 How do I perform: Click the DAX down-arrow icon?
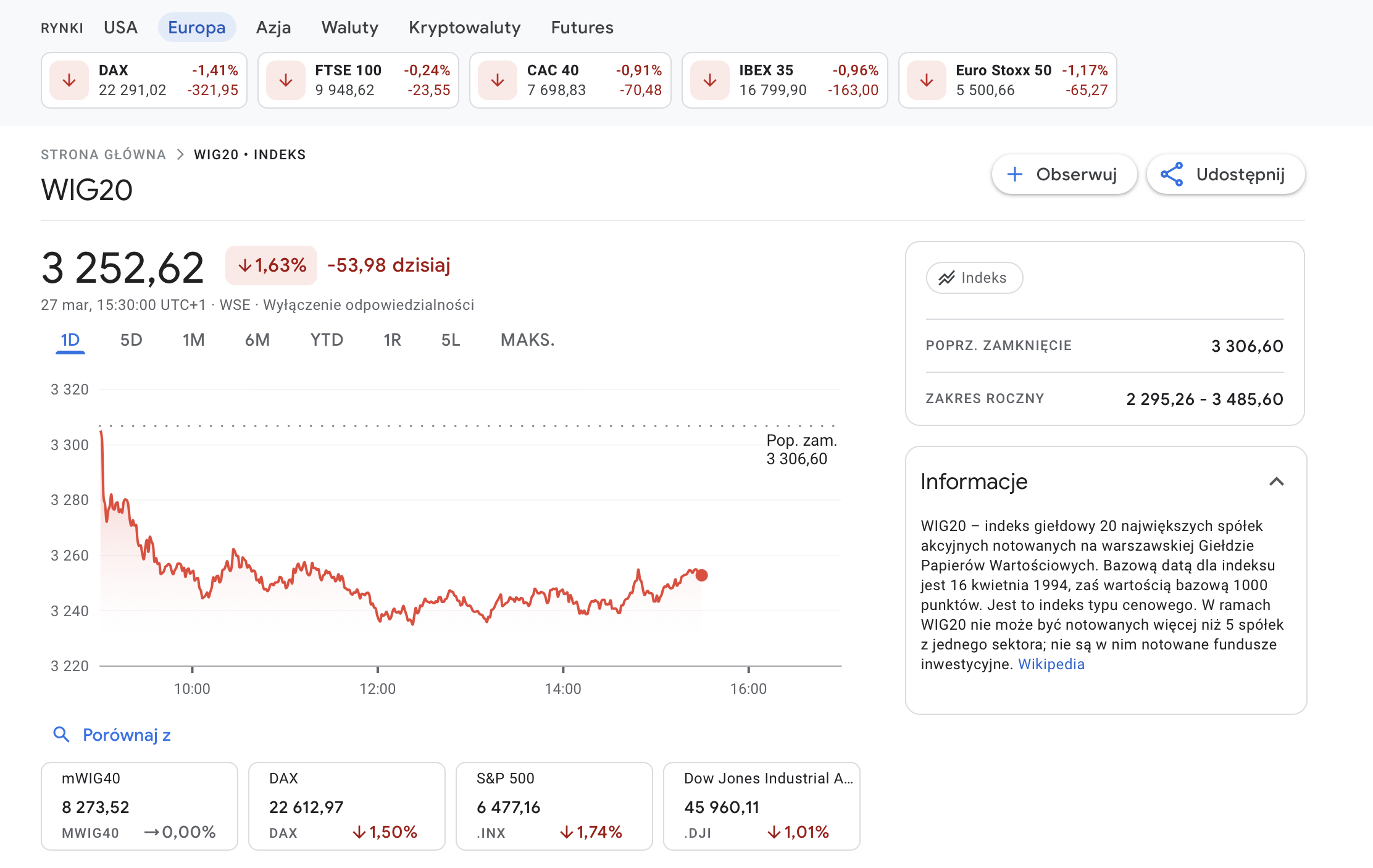[x=69, y=80]
